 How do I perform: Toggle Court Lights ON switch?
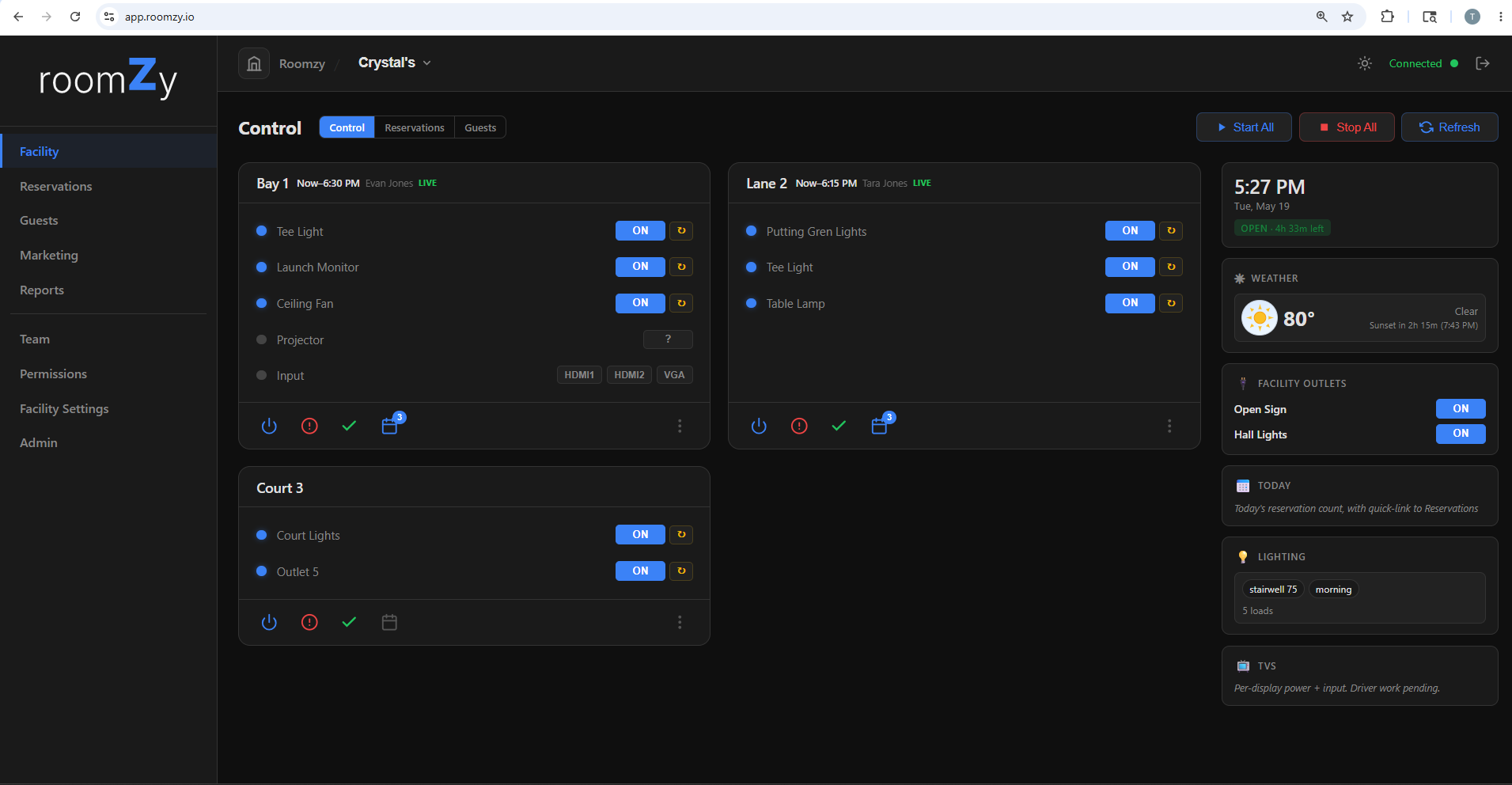pyautogui.click(x=640, y=535)
